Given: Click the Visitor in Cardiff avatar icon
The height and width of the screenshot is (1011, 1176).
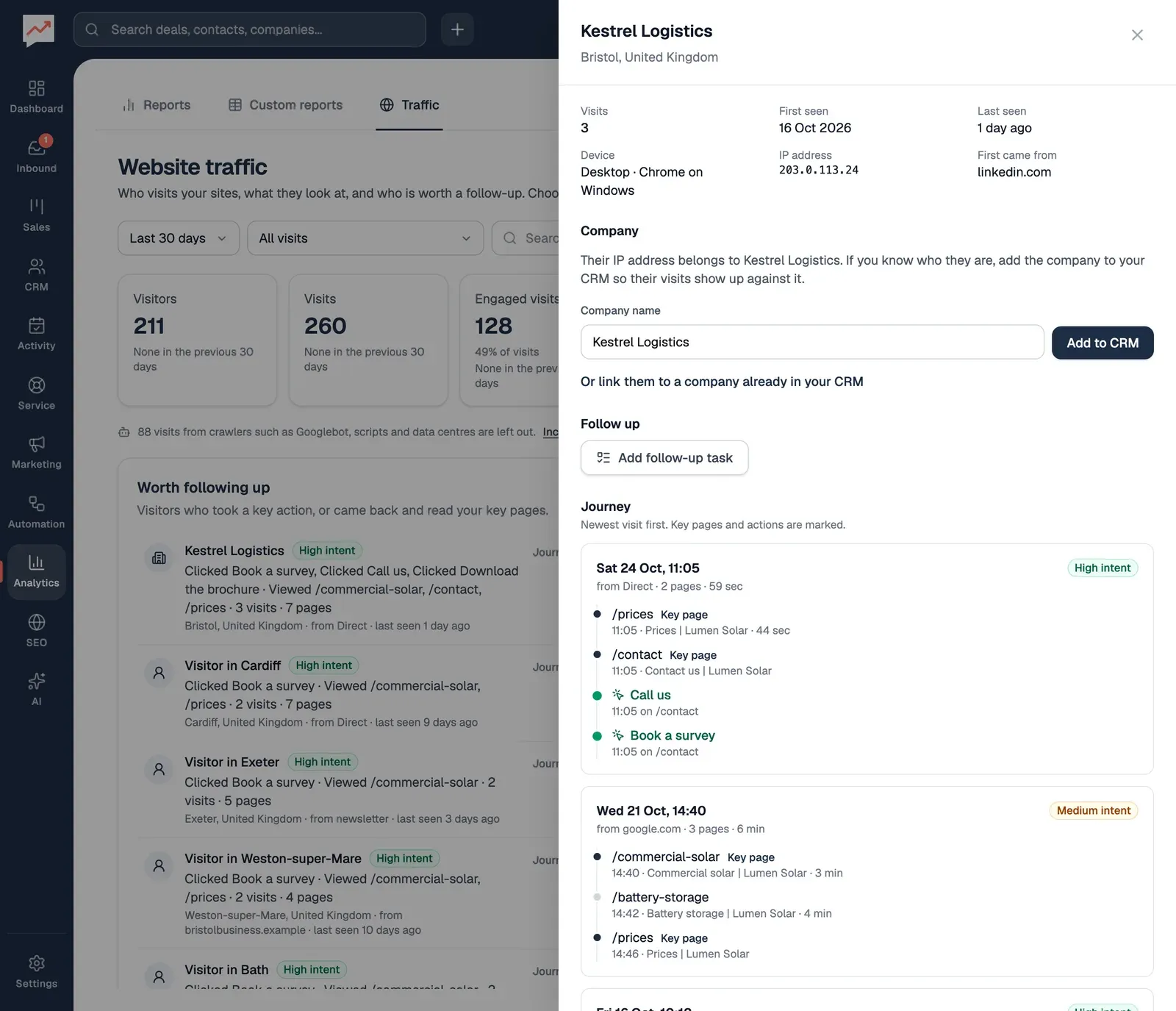Looking at the screenshot, I should (159, 673).
